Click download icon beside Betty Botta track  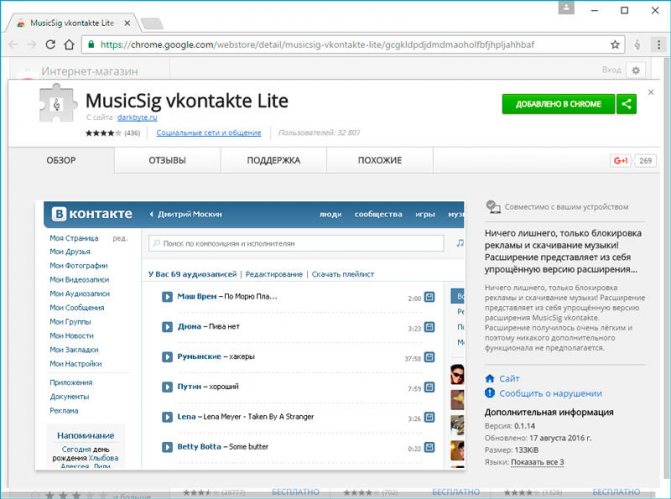429,447
